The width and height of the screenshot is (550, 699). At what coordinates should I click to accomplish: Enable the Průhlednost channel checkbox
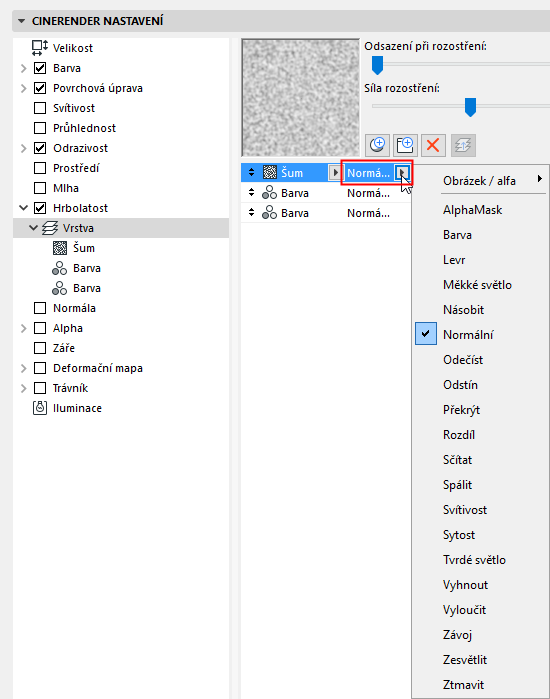point(40,128)
